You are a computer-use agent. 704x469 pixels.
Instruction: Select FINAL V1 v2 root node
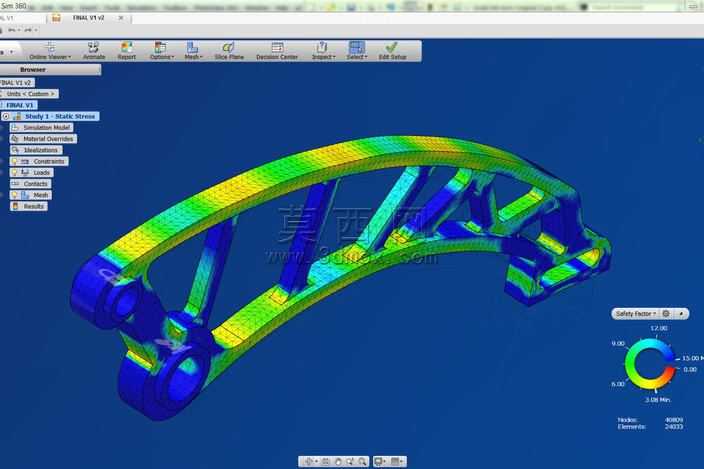pyautogui.click(x=17, y=83)
